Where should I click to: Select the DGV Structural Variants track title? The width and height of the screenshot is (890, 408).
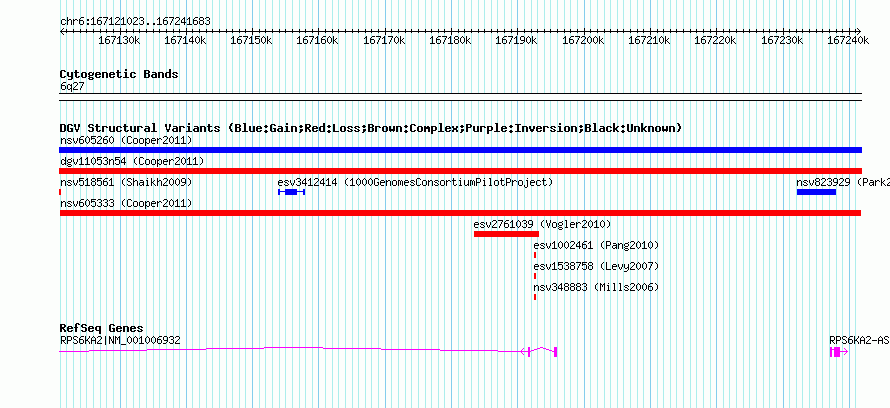[x=371, y=128]
